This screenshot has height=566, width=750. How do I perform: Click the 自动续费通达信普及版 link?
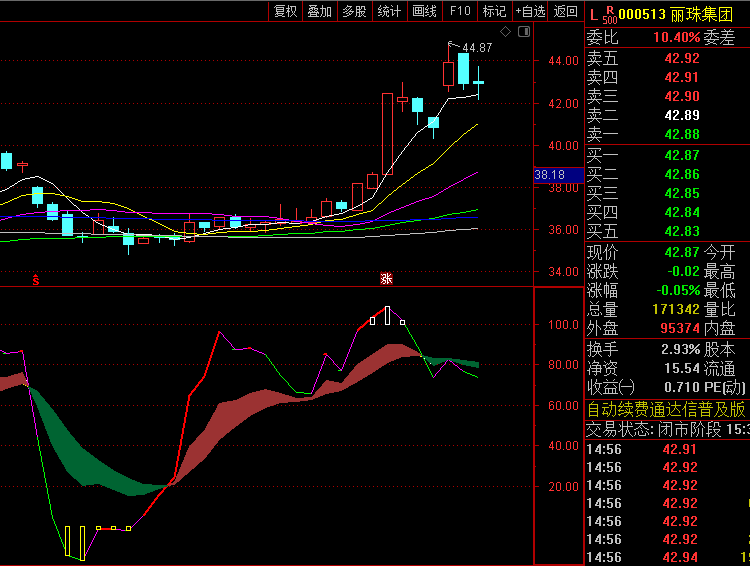(666, 409)
